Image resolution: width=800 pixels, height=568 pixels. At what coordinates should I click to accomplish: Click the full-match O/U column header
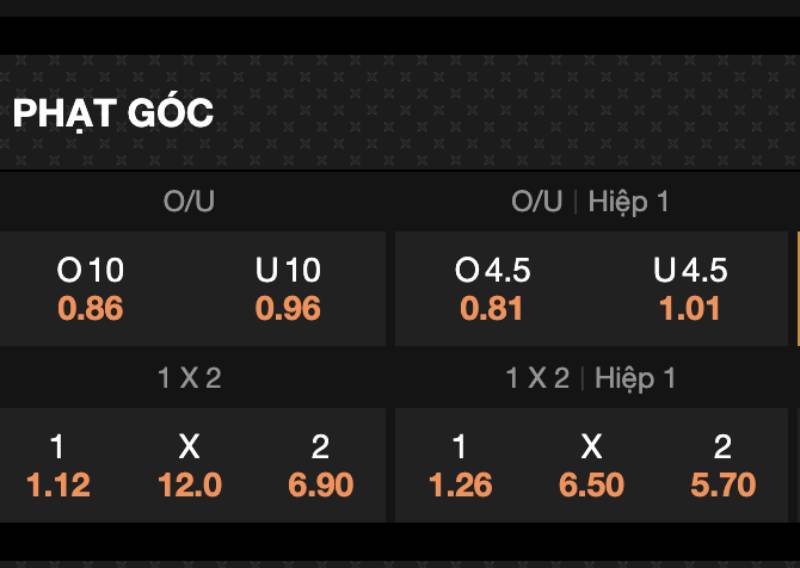[x=189, y=202]
